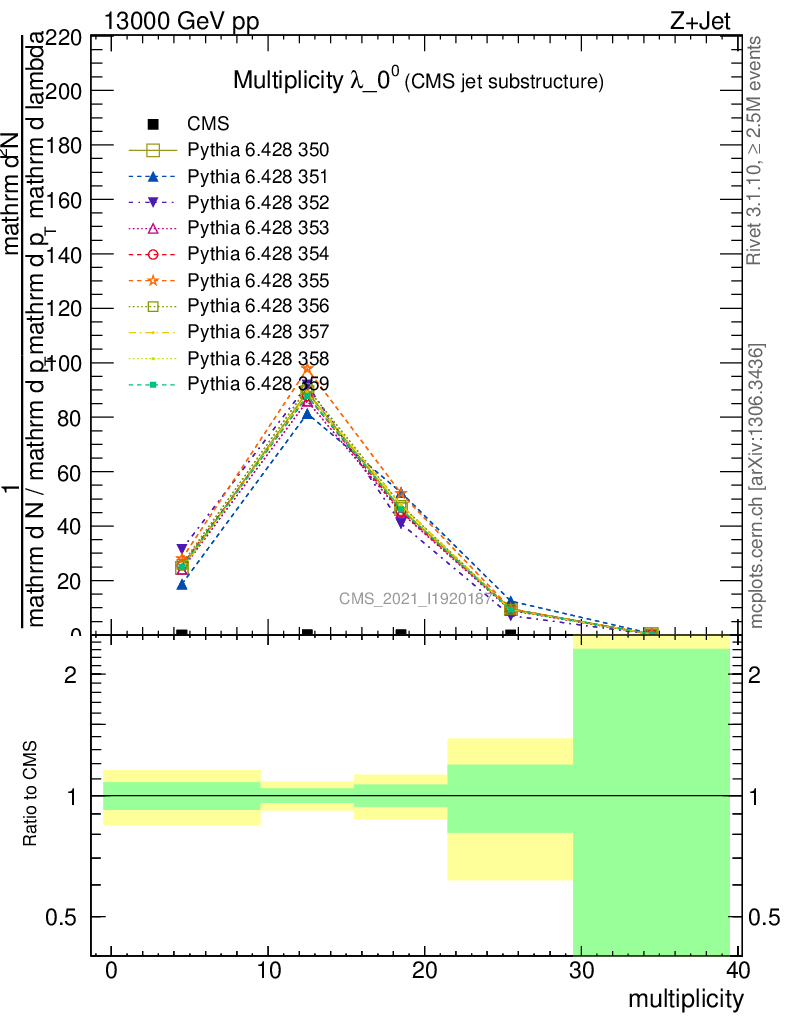Select legend label 'Pythia 6.428 356'
The image size is (786, 1024).
point(258,306)
